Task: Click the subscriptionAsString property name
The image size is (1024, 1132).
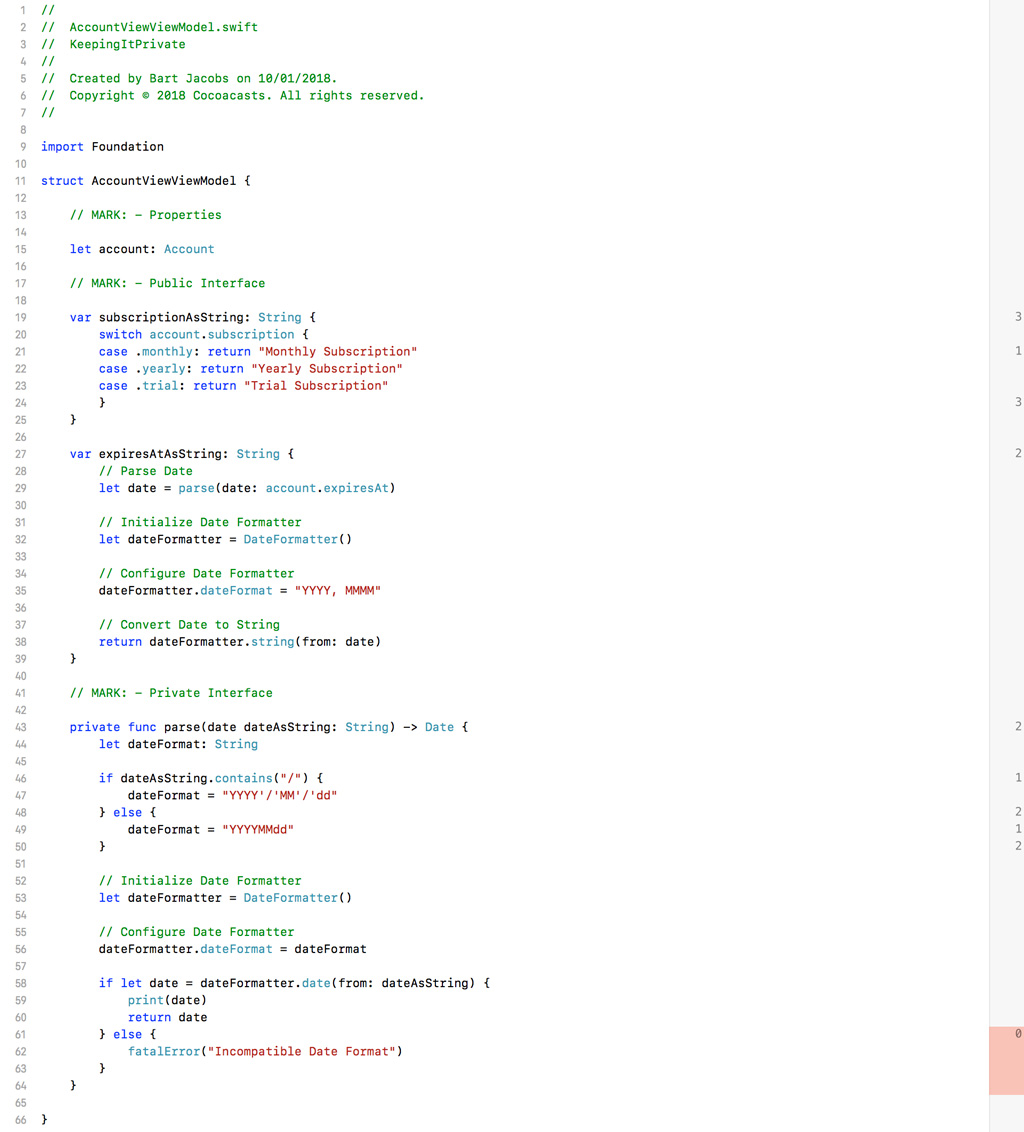Action: pyautogui.click(x=175, y=317)
